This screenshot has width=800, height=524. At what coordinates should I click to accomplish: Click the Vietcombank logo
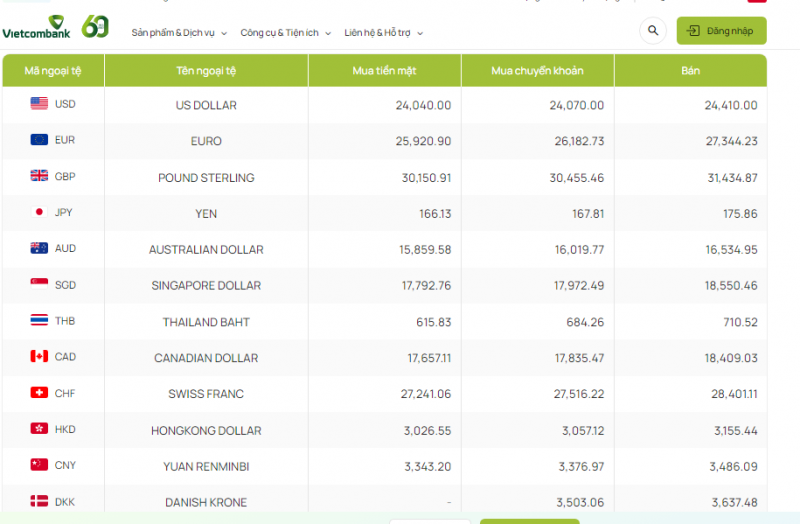click(36, 28)
